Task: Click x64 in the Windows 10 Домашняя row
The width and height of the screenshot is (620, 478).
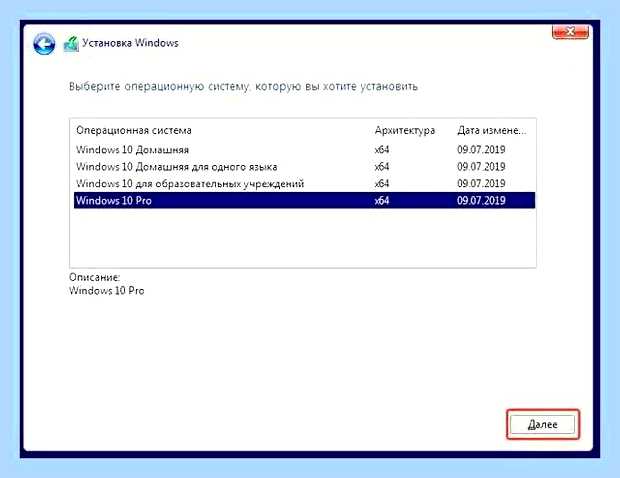Action: (382, 150)
